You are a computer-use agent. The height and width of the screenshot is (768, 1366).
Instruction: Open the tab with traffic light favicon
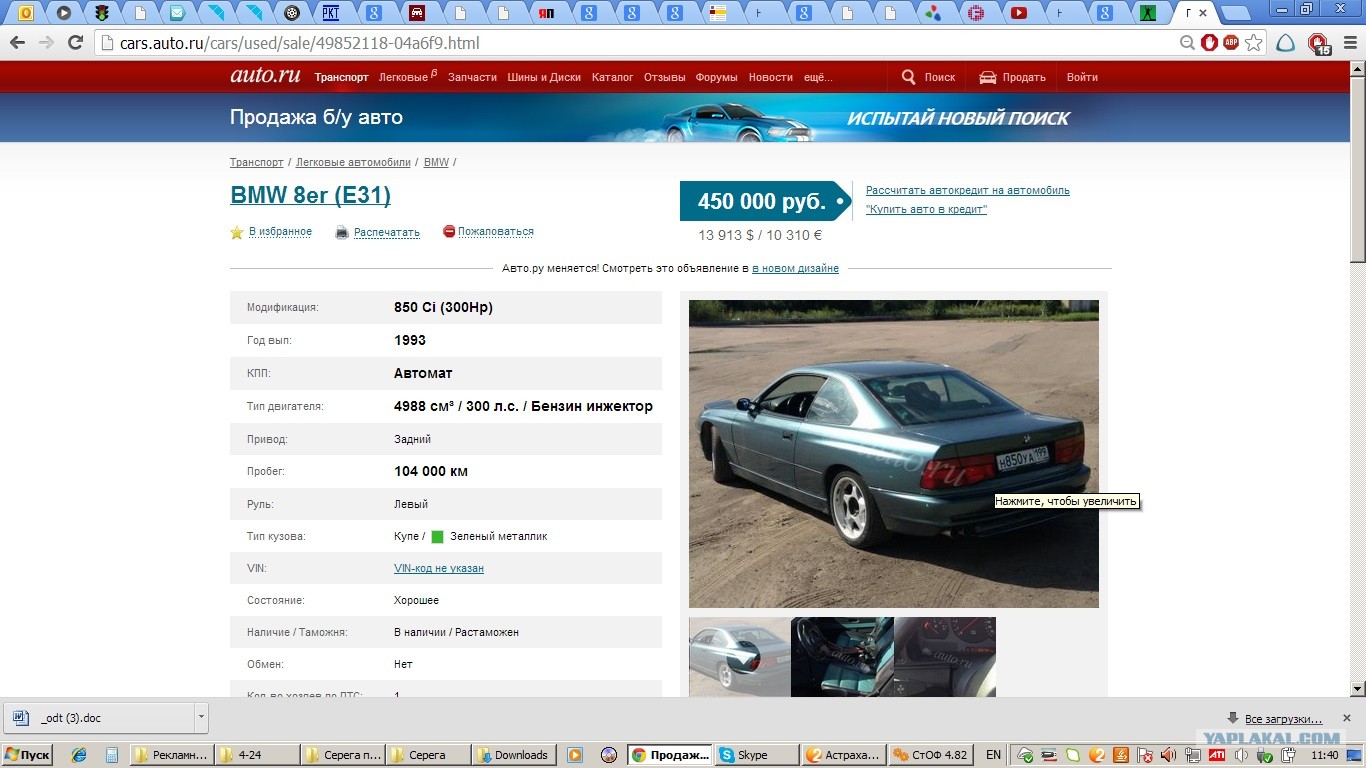(102, 13)
